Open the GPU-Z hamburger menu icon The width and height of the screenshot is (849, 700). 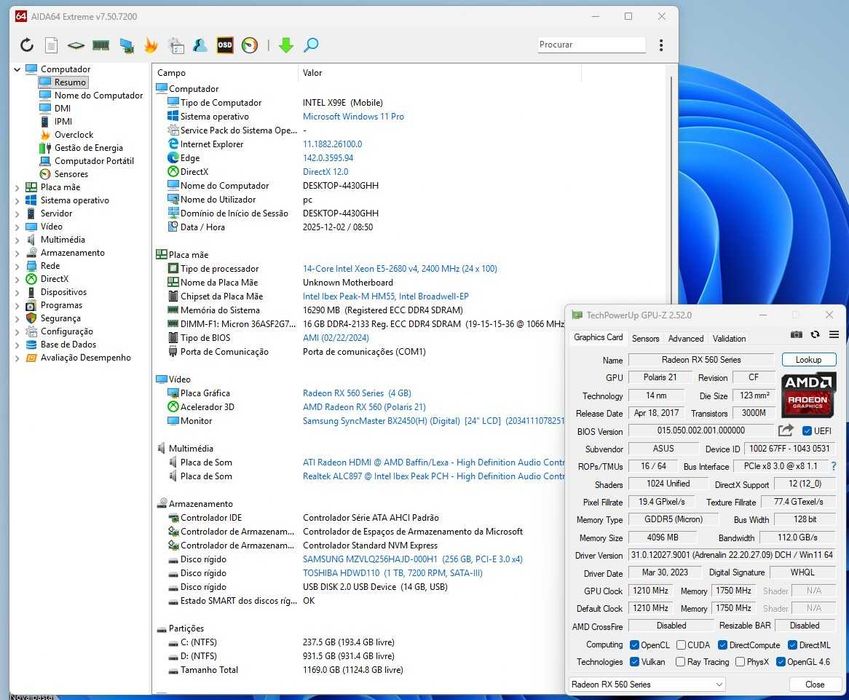(x=834, y=335)
